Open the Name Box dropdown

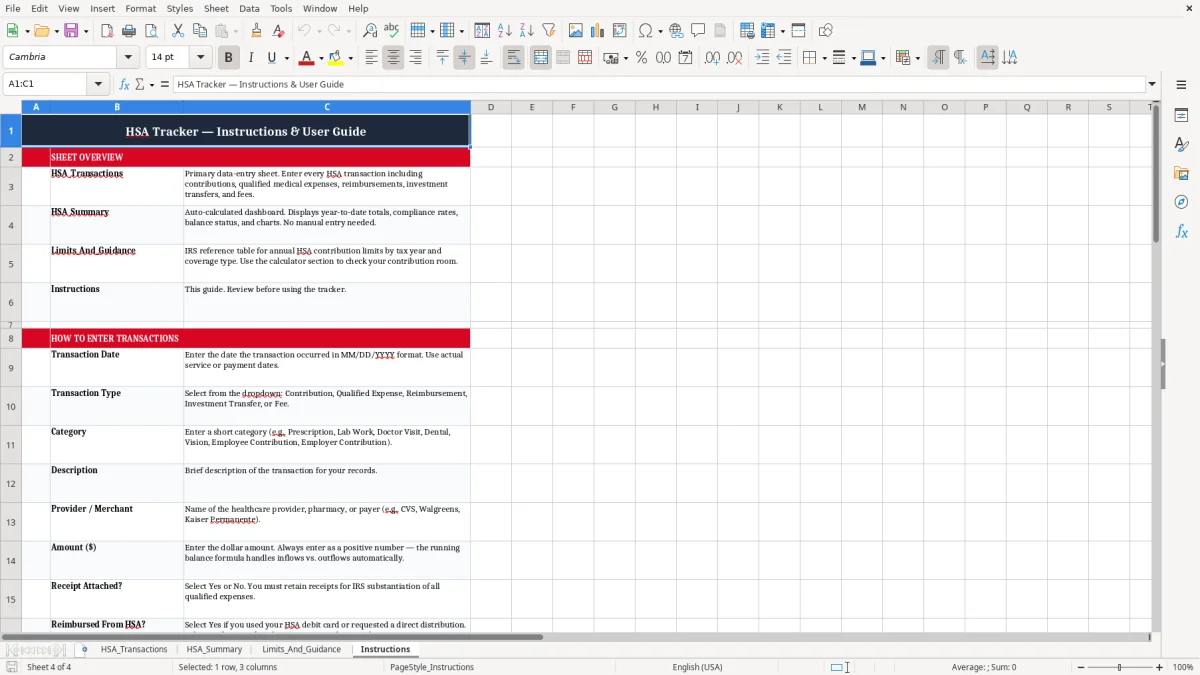tap(98, 84)
